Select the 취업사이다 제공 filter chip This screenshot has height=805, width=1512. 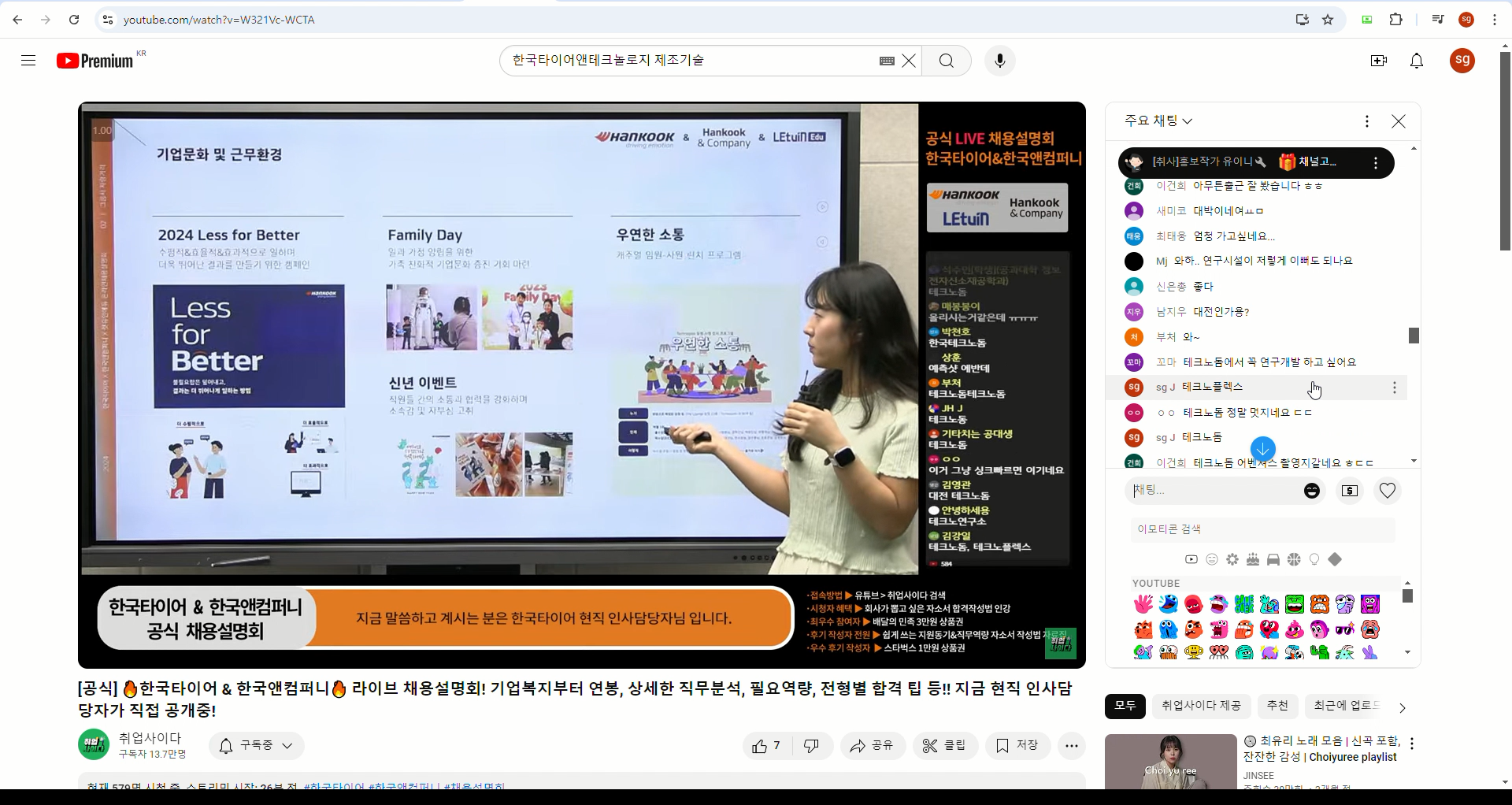(1201, 706)
